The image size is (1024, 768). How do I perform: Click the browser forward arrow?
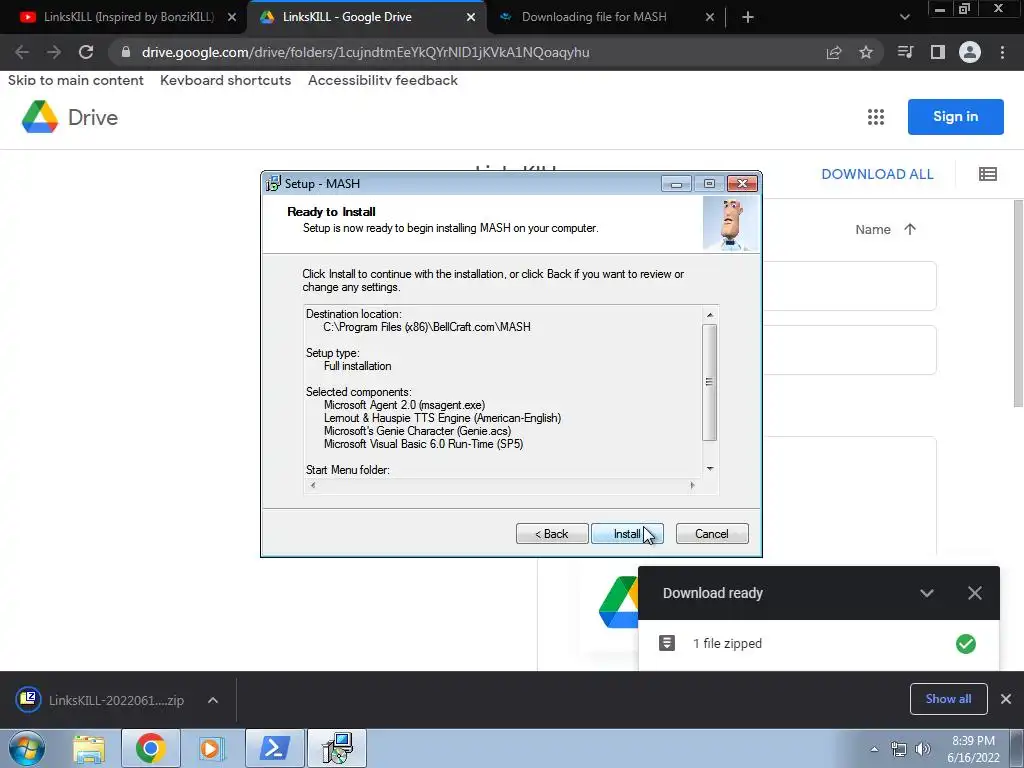pos(54,52)
